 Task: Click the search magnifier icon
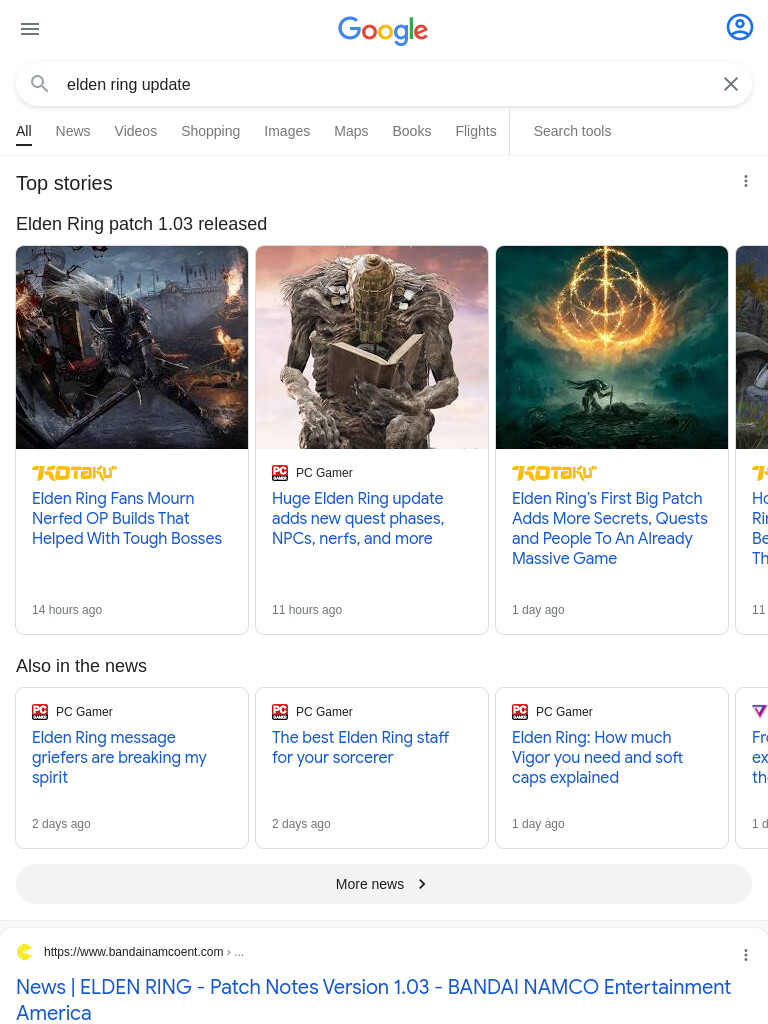(x=40, y=84)
